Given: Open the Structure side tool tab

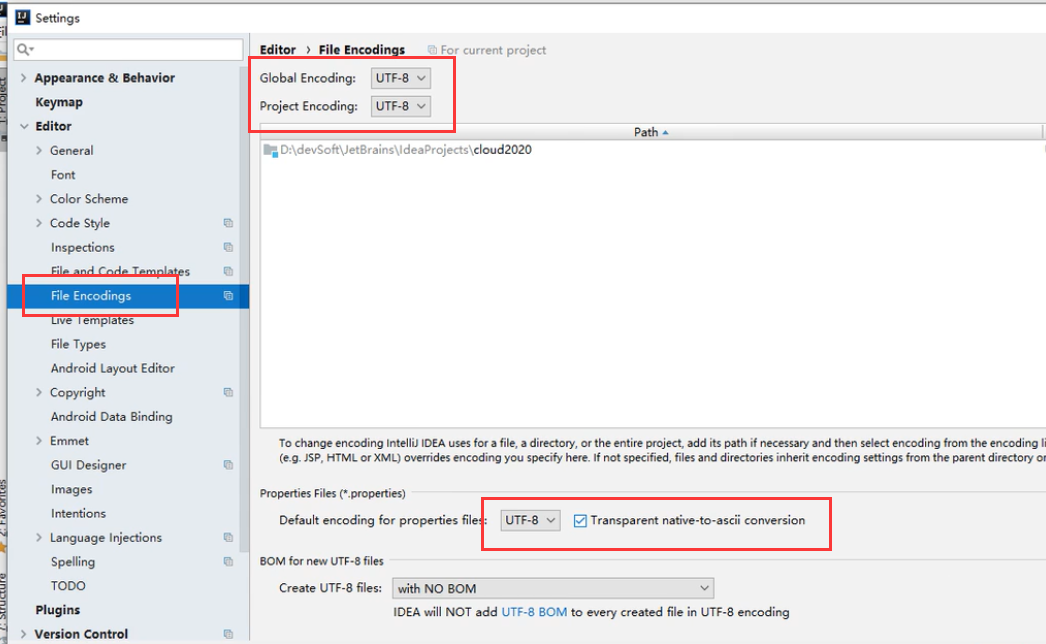Looking at the screenshot, I should click(3, 604).
